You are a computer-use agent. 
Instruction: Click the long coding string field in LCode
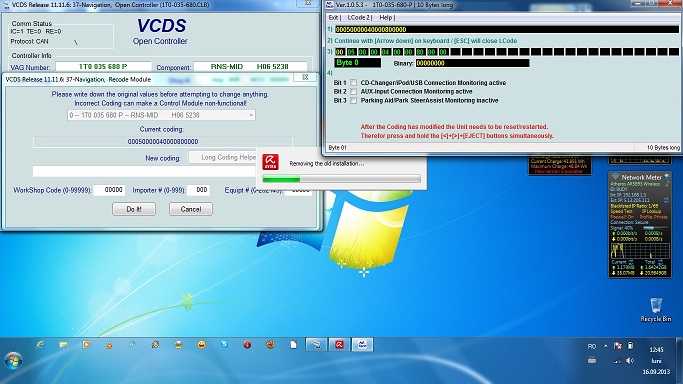pos(507,29)
